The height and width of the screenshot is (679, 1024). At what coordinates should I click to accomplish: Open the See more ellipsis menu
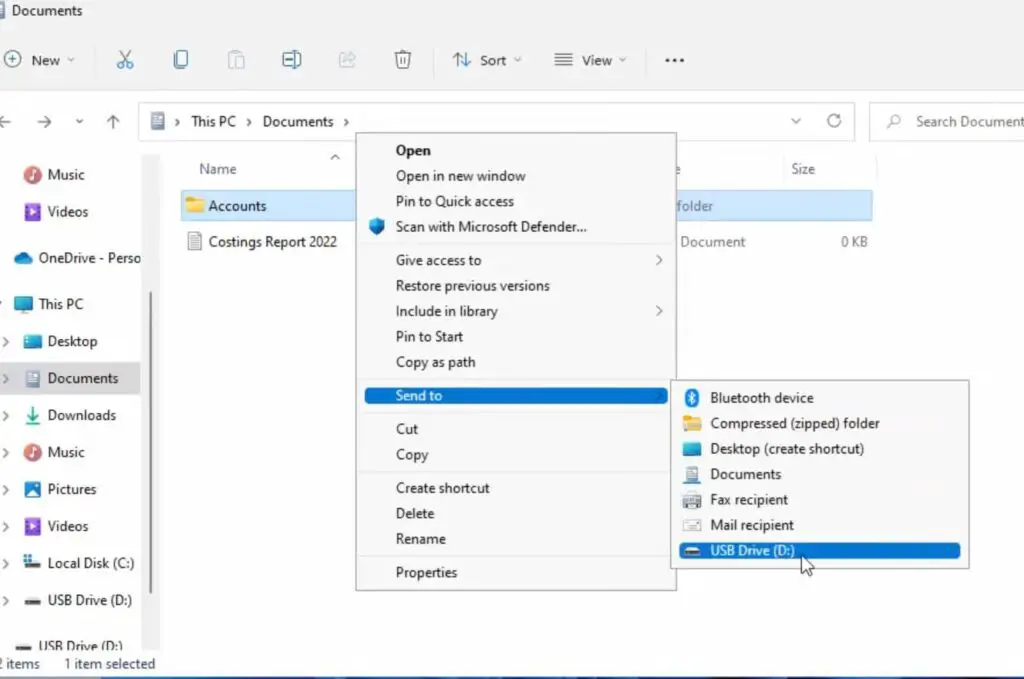click(x=674, y=60)
